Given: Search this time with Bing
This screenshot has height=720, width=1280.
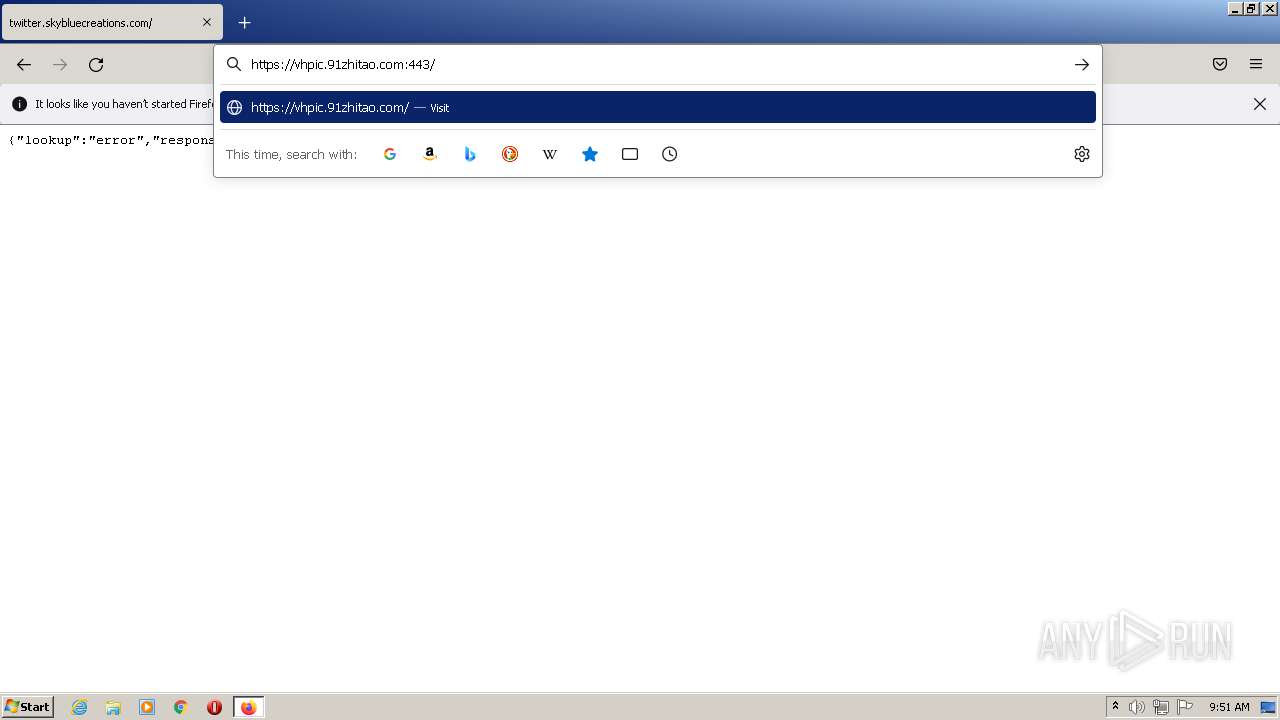Looking at the screenshot, I should tap(470, 154).
